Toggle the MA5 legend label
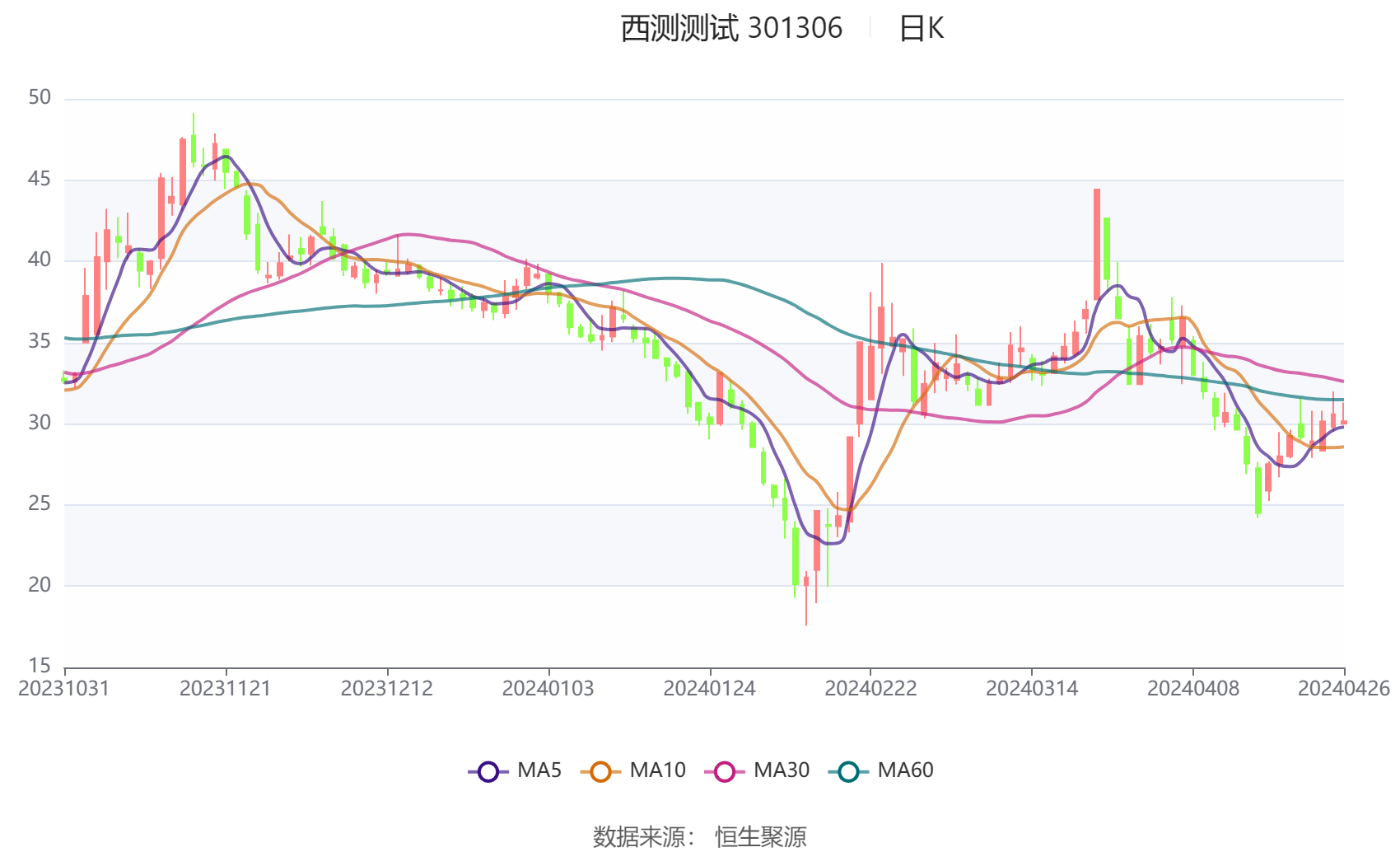 tap(539, 770)
